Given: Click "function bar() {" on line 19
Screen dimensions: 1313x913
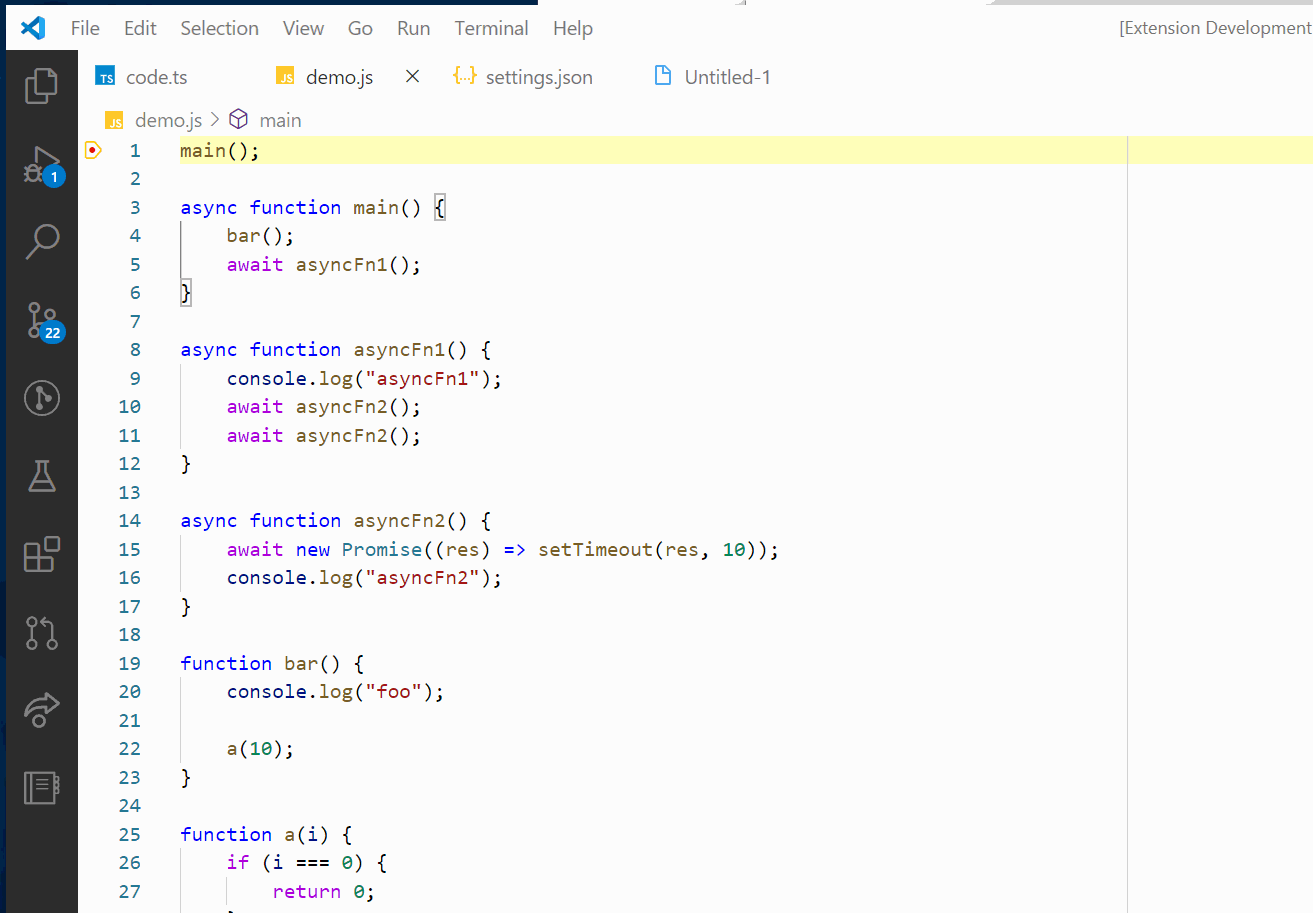Looking at the screenshot, I should [x=272, y=664].
